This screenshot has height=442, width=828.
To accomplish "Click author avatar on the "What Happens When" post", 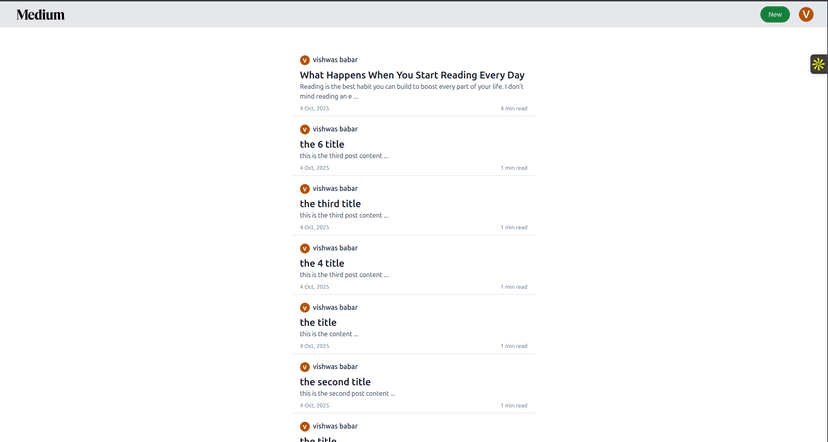I will point(305,60).
